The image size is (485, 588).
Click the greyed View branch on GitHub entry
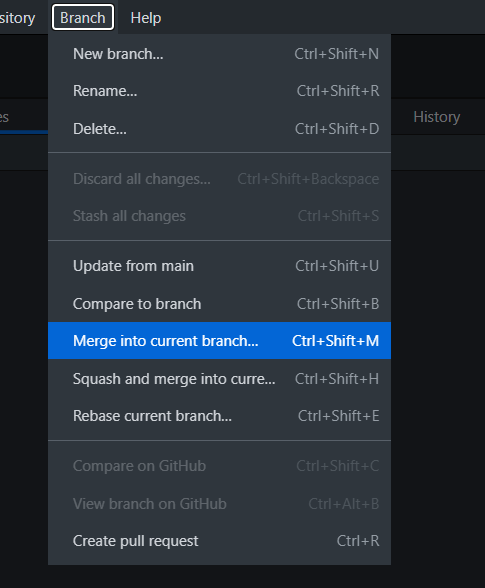coord(219,504)
